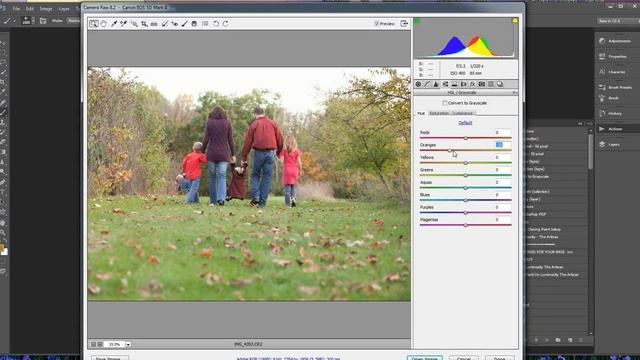Viewport: 640px width, 360px height.
Task: Select the Hand tool in Camera Raw
Action: point(104,24)
